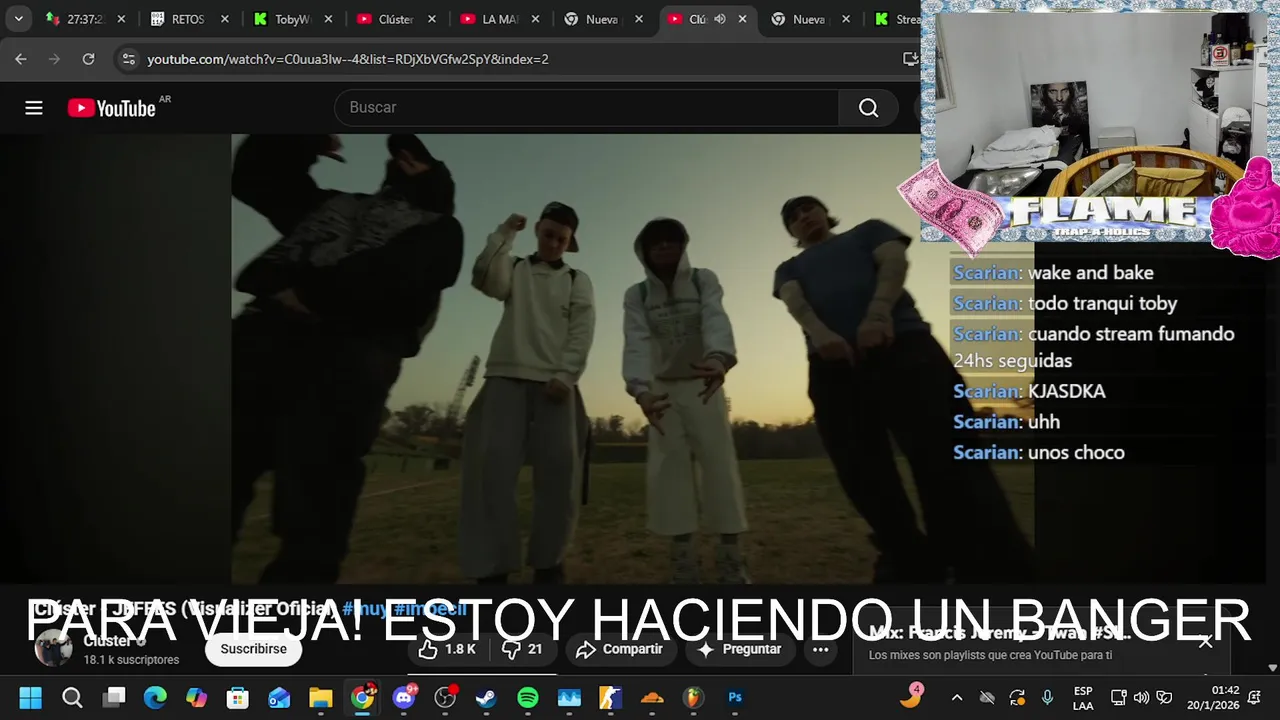
Task: Expand hidden system tray icons chevron
Action: [x=957, y=698]
